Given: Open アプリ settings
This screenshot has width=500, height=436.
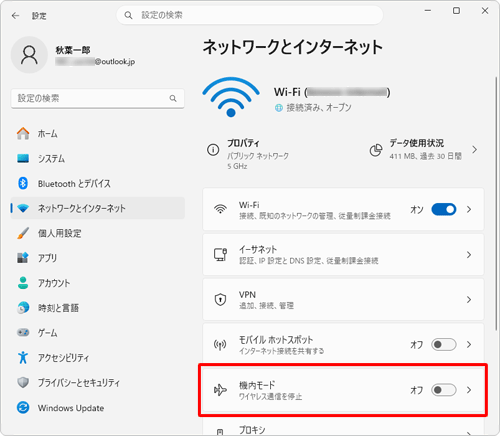Looking at the screenshot, I should tap(98, 258).
